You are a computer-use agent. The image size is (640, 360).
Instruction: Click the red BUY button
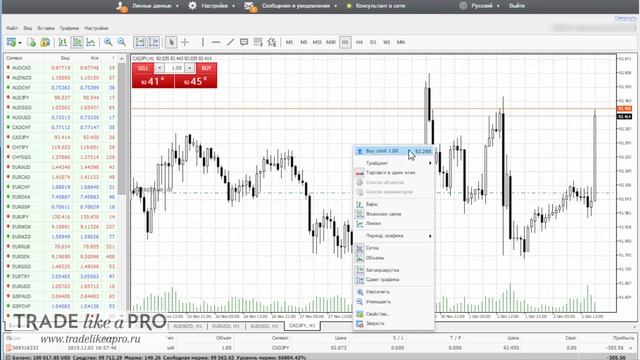pyautogui.click(x=206, y=68)
